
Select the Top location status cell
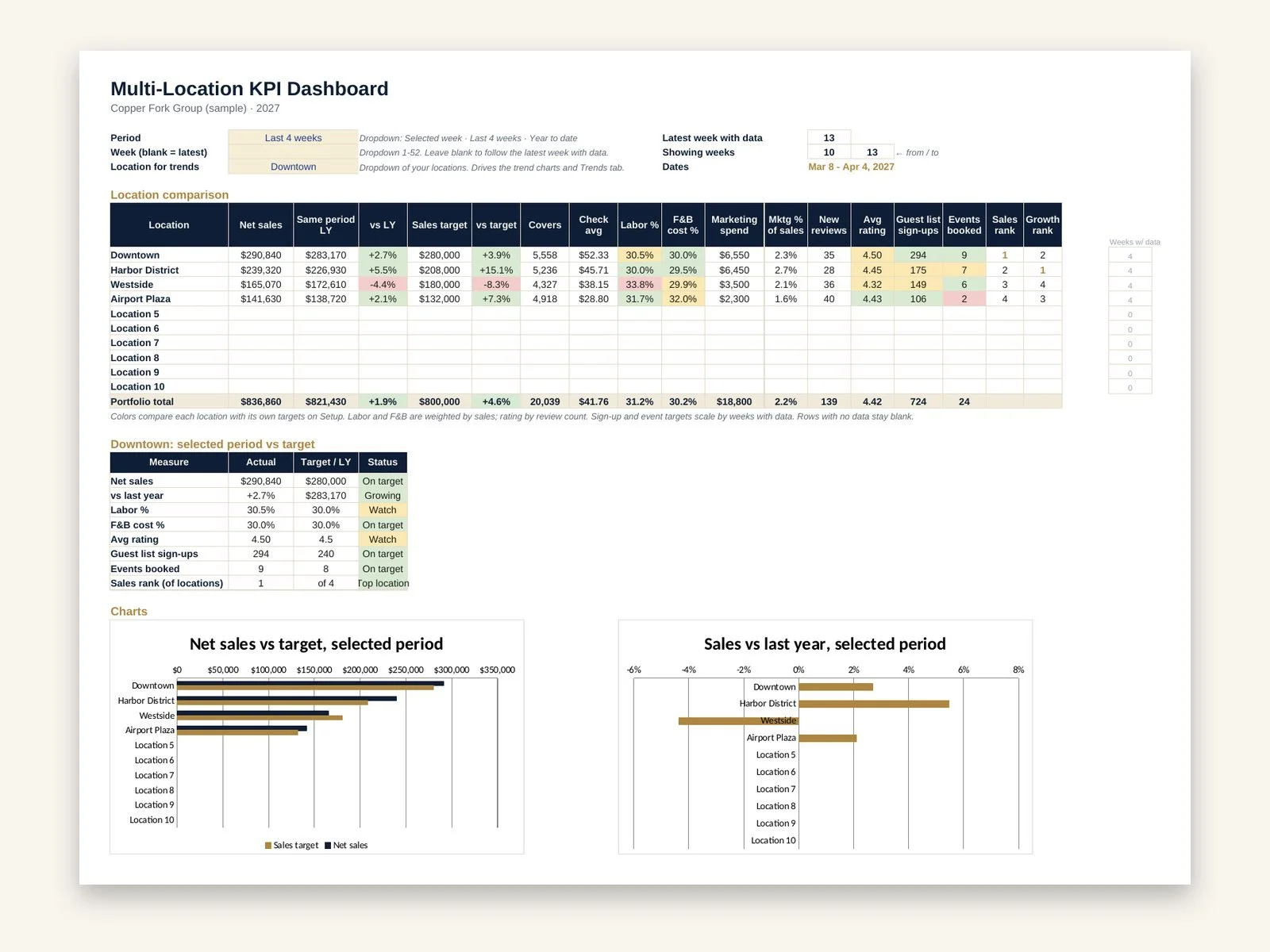pos(383,583)
